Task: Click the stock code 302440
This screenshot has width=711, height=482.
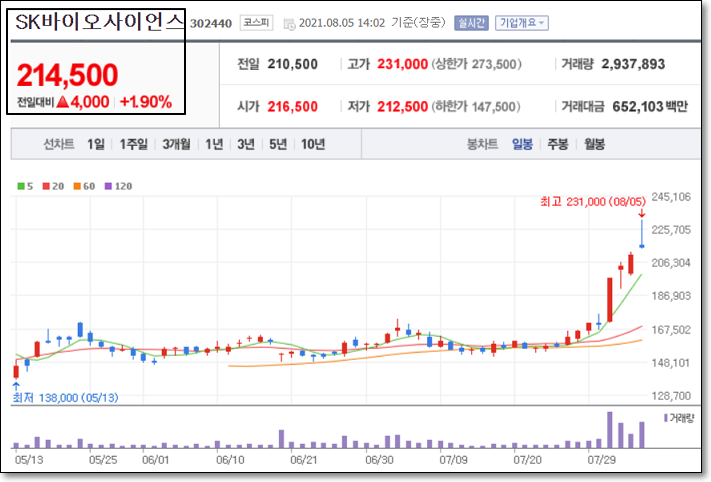Action: click(210, 24)
